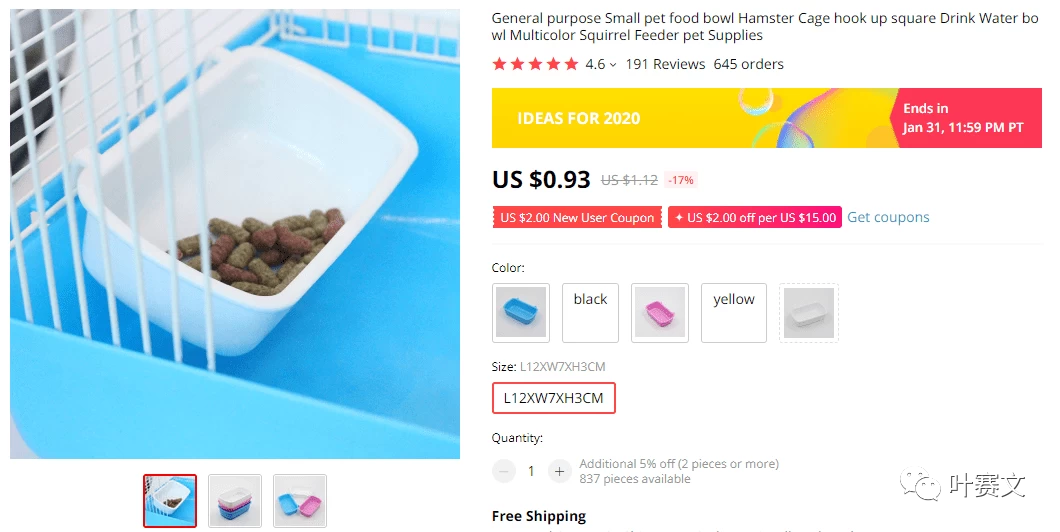
Task: Open the 191 Reviews link
Action: pos(665,64)
